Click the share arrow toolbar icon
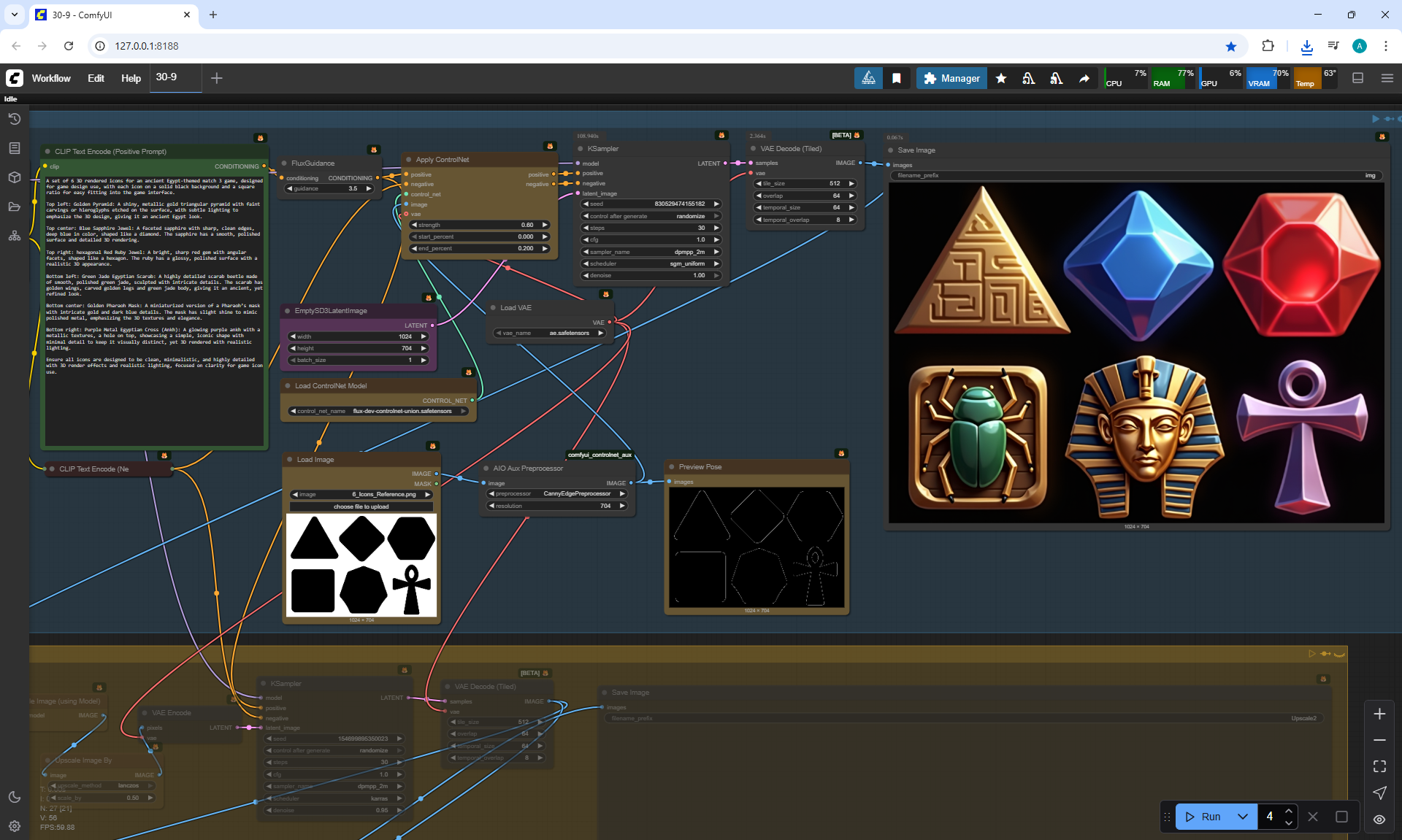1402x840 pixels. tap(1084, 78)
